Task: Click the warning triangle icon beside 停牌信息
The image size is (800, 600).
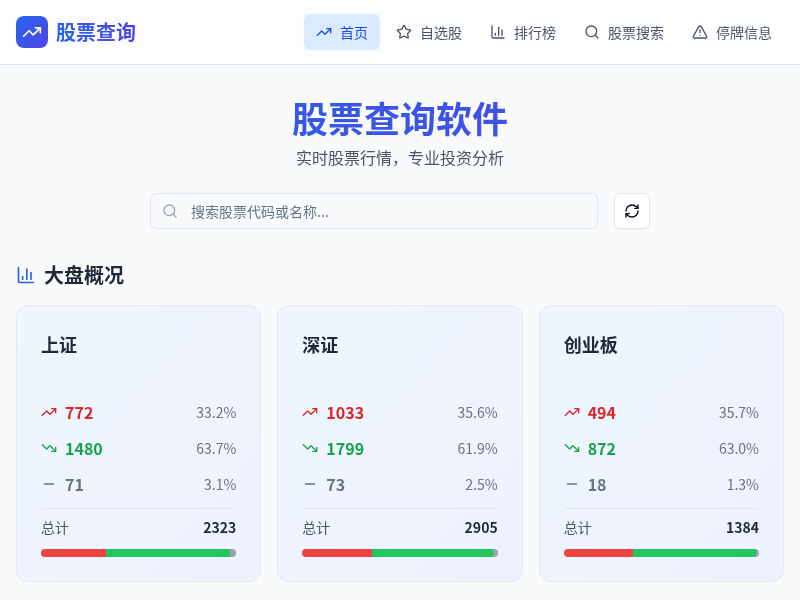Action: coord(699,32)
